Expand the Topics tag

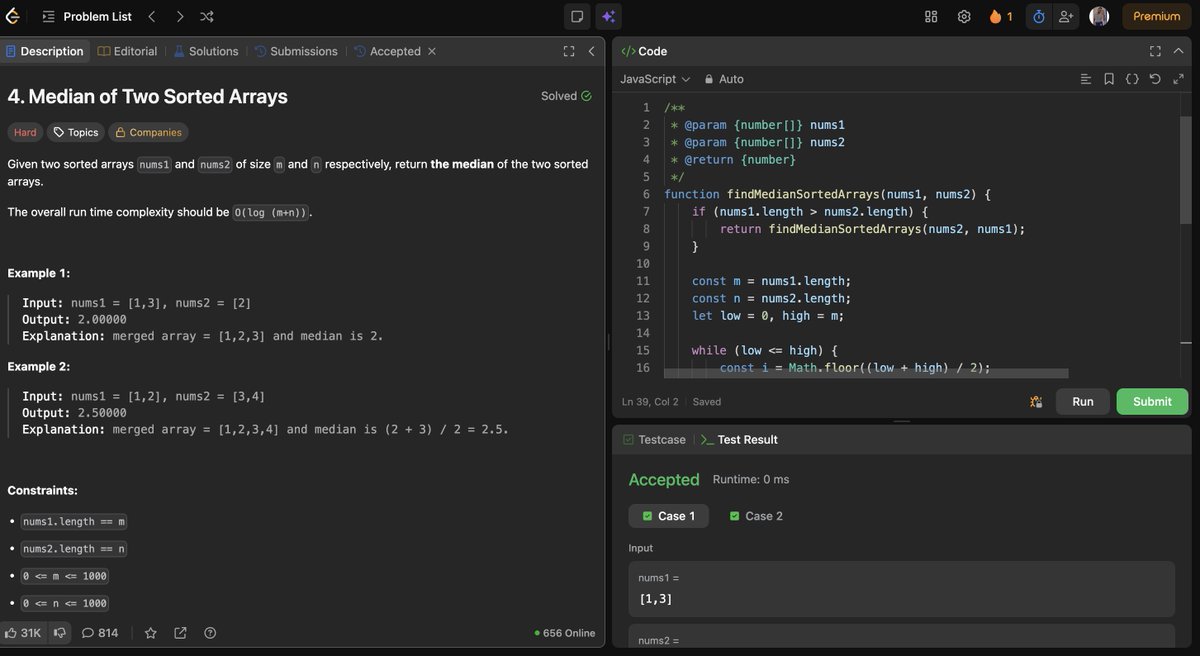(76, 132)
